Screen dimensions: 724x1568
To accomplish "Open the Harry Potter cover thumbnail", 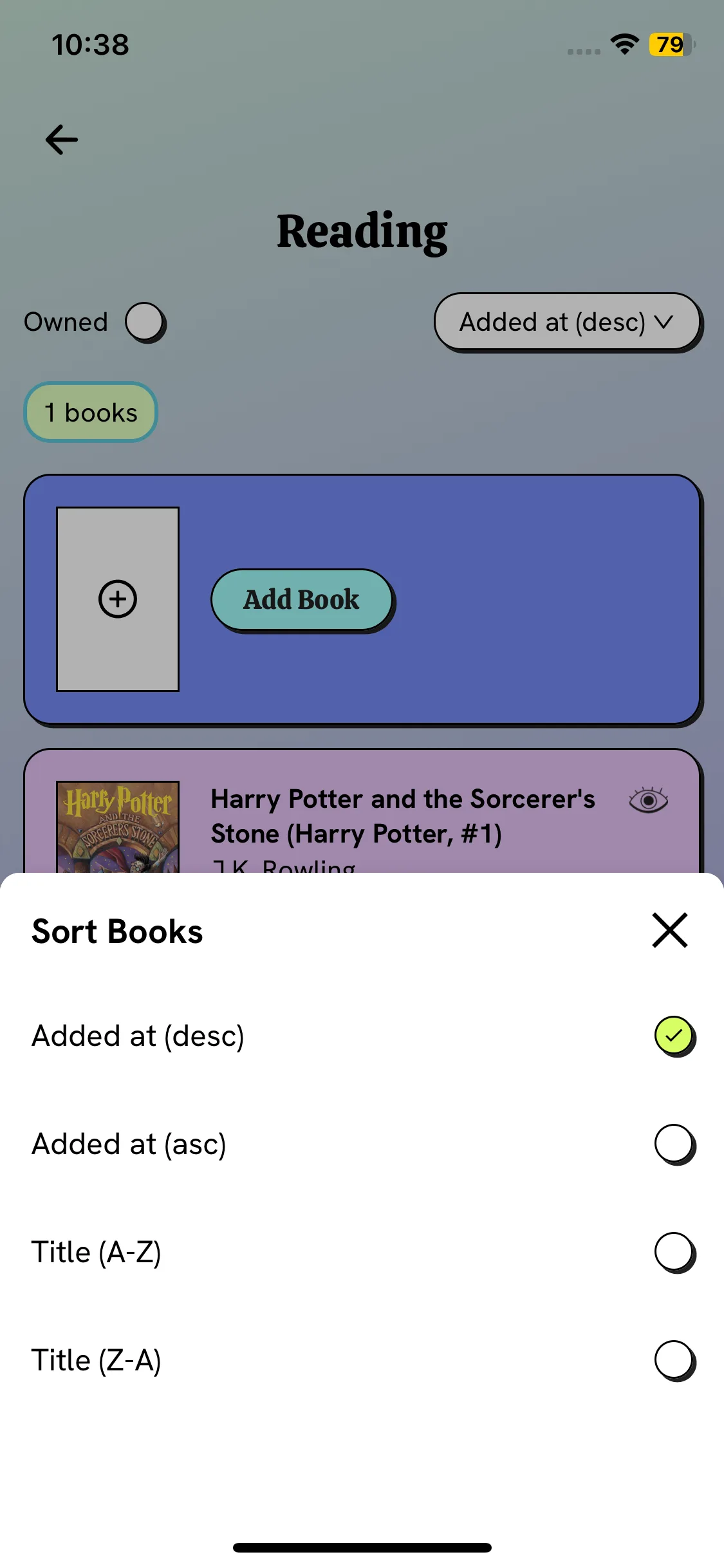I will [x=118, y=827].
